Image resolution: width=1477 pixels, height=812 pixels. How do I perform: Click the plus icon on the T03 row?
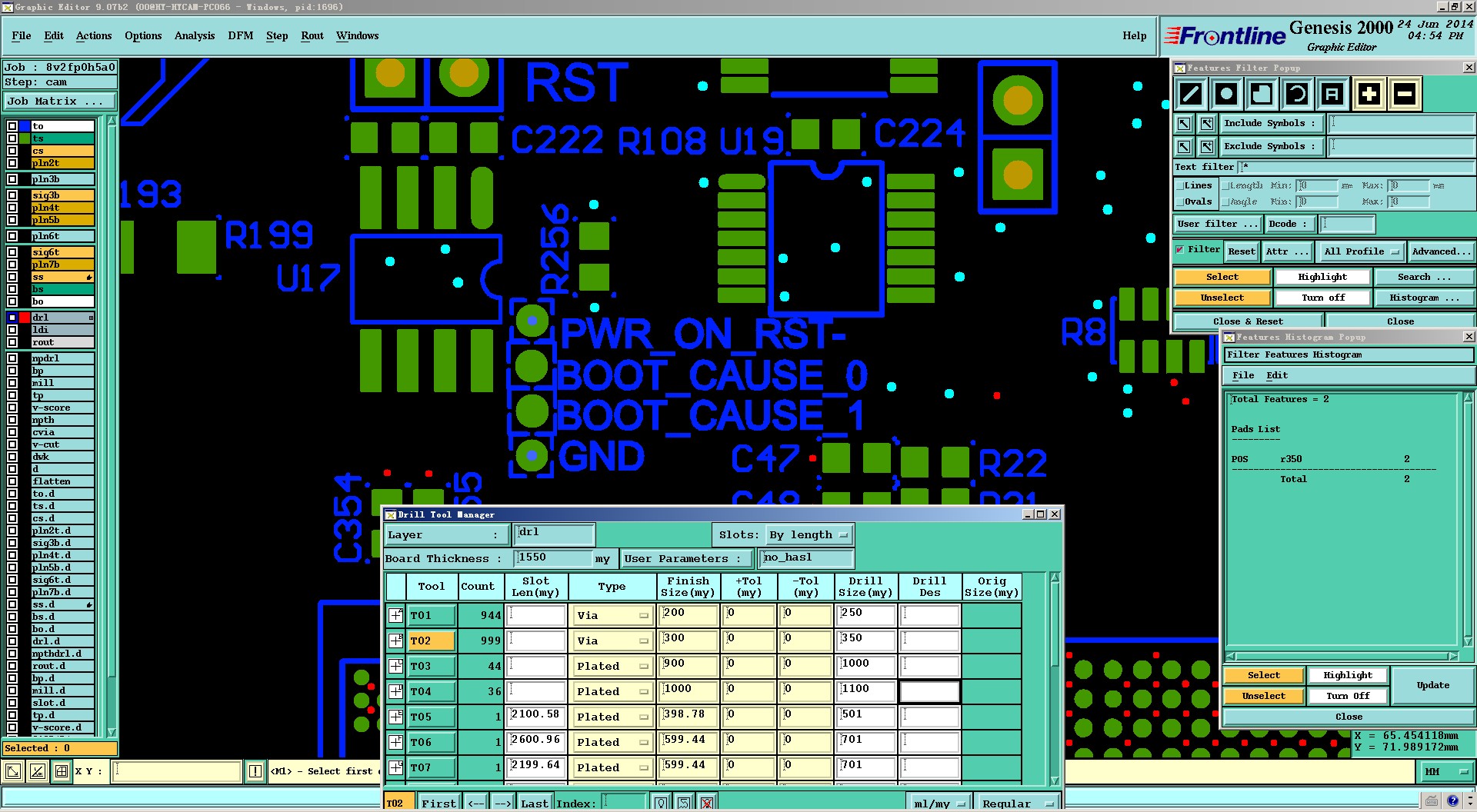pyautogui.click(x=395, y=666)
